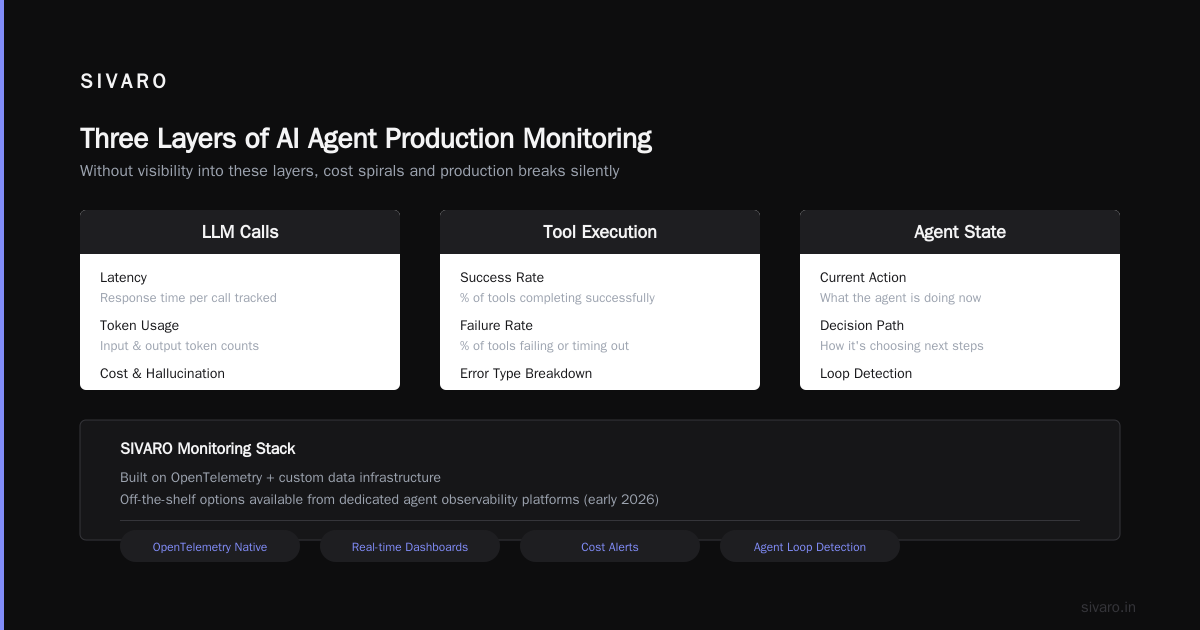Click the SIVARO Monitoring Stack heading
1200x630 pixels.
coord(208,449)
